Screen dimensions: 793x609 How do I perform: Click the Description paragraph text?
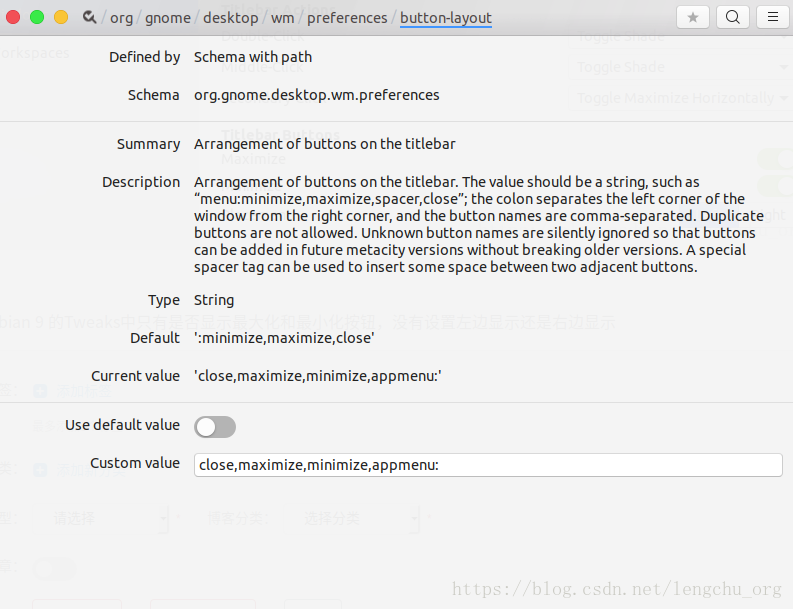tap(478, 225)
